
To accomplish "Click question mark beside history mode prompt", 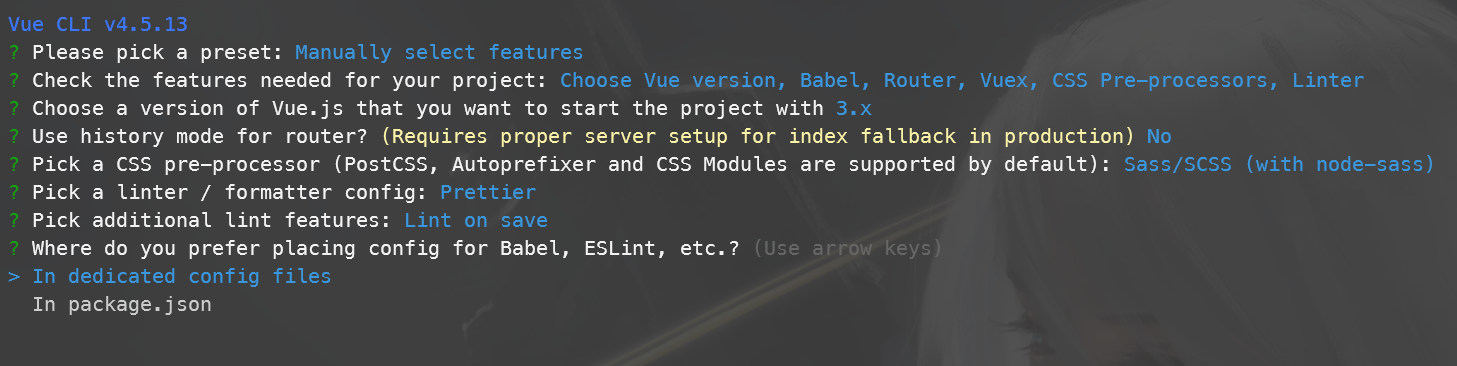I will click(13, 135).
